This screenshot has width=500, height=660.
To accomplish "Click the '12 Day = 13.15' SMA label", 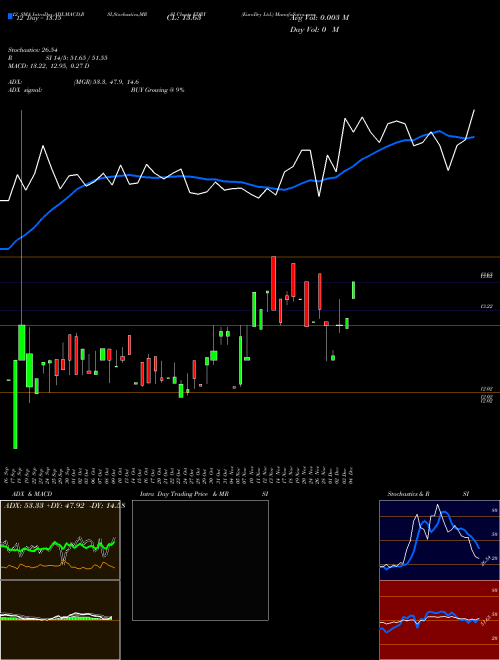I will coord(38,18).
